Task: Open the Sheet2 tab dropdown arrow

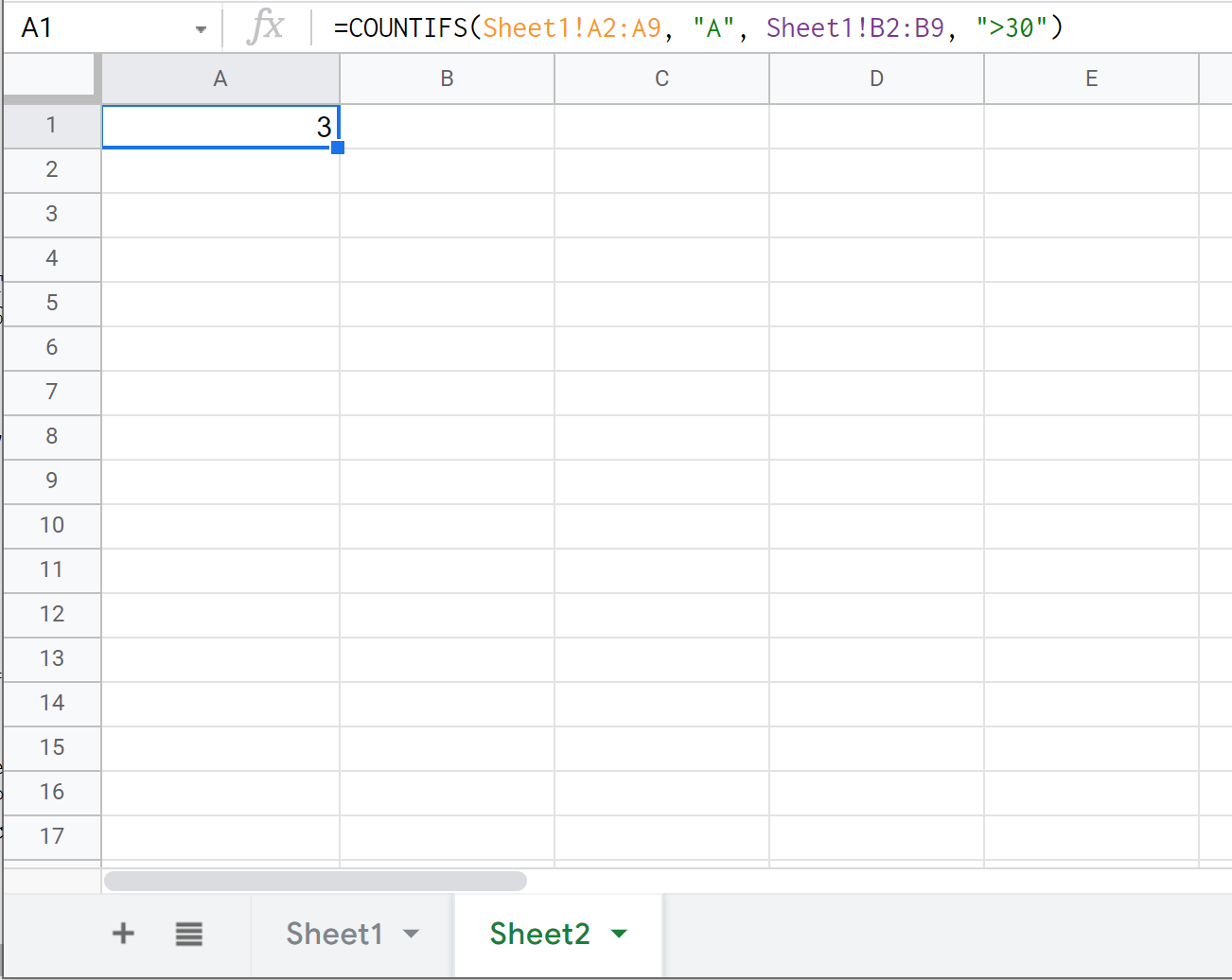Action: 619,934
